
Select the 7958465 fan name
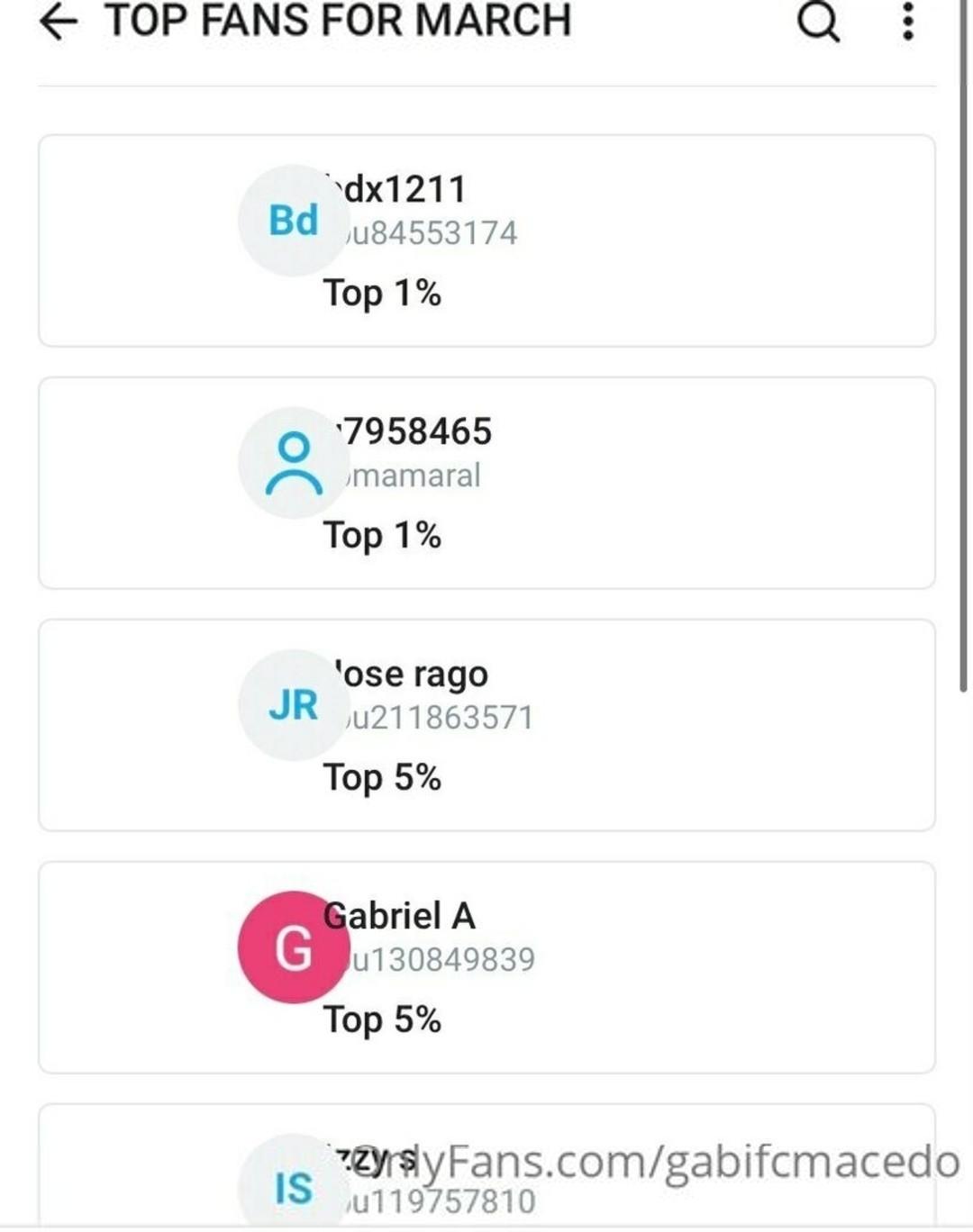tap(416, 431)
